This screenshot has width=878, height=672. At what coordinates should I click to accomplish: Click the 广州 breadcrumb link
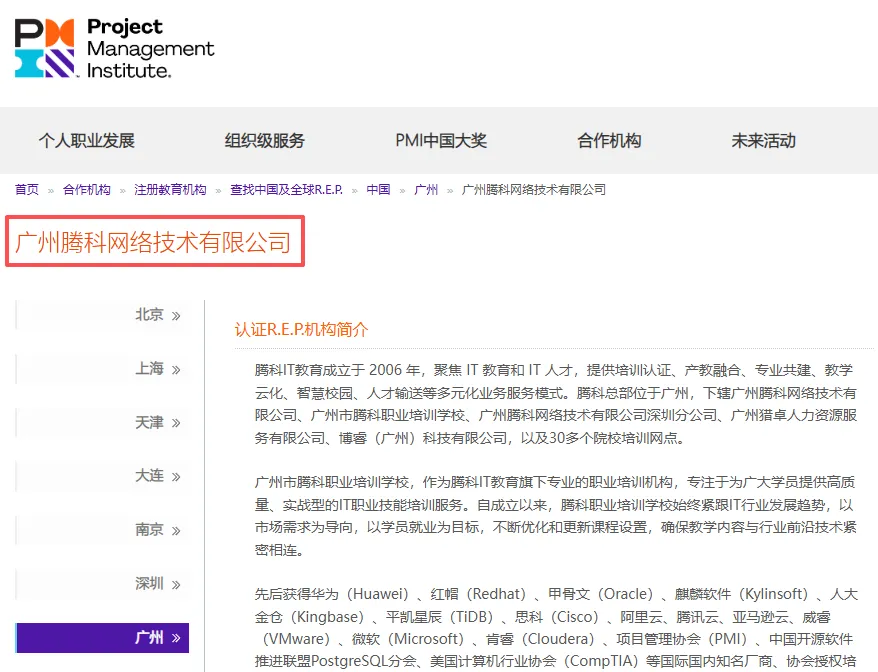point(426,190)
